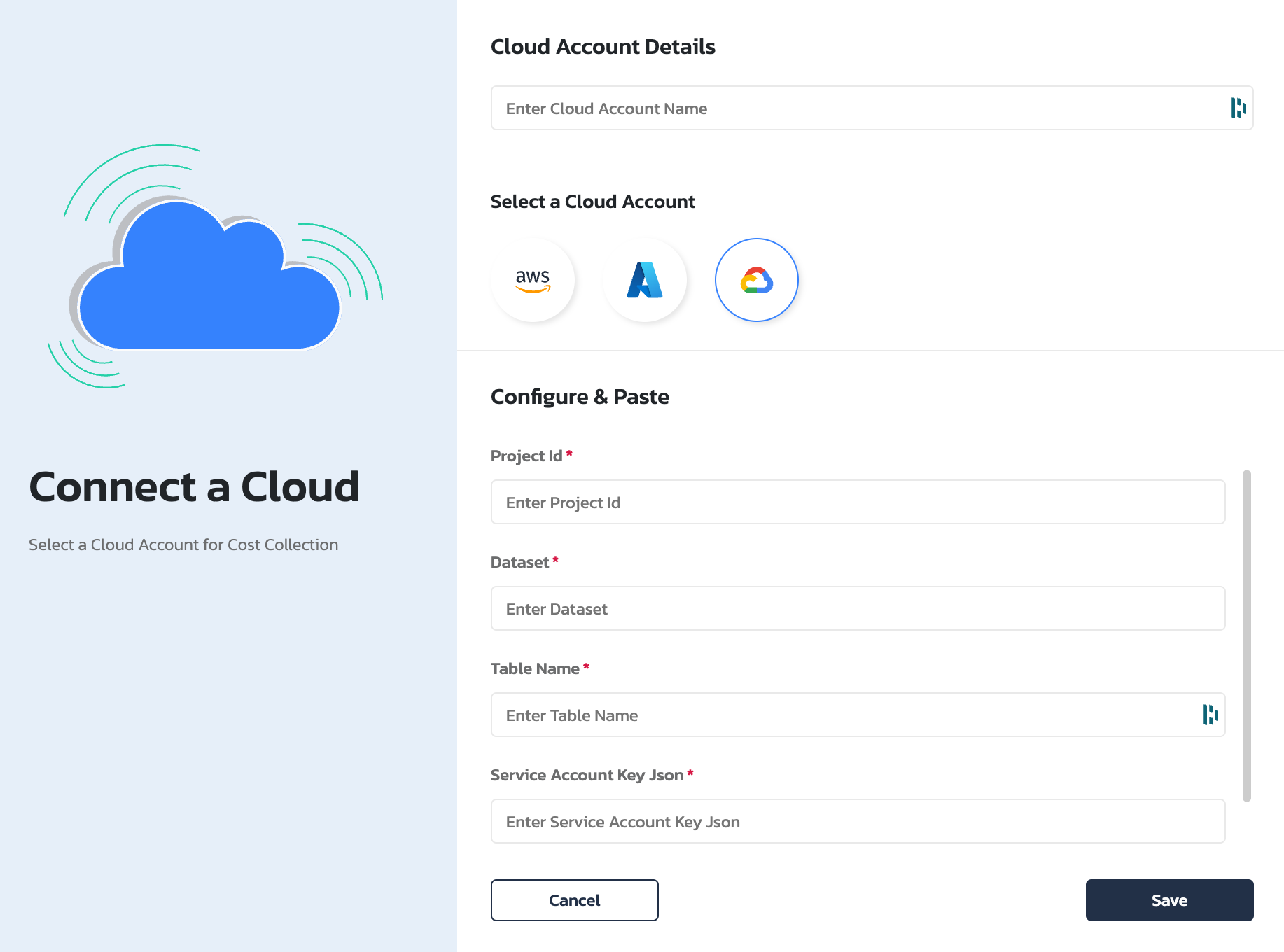Click the autofill icon in Table Name field

tap(1210, 715)
